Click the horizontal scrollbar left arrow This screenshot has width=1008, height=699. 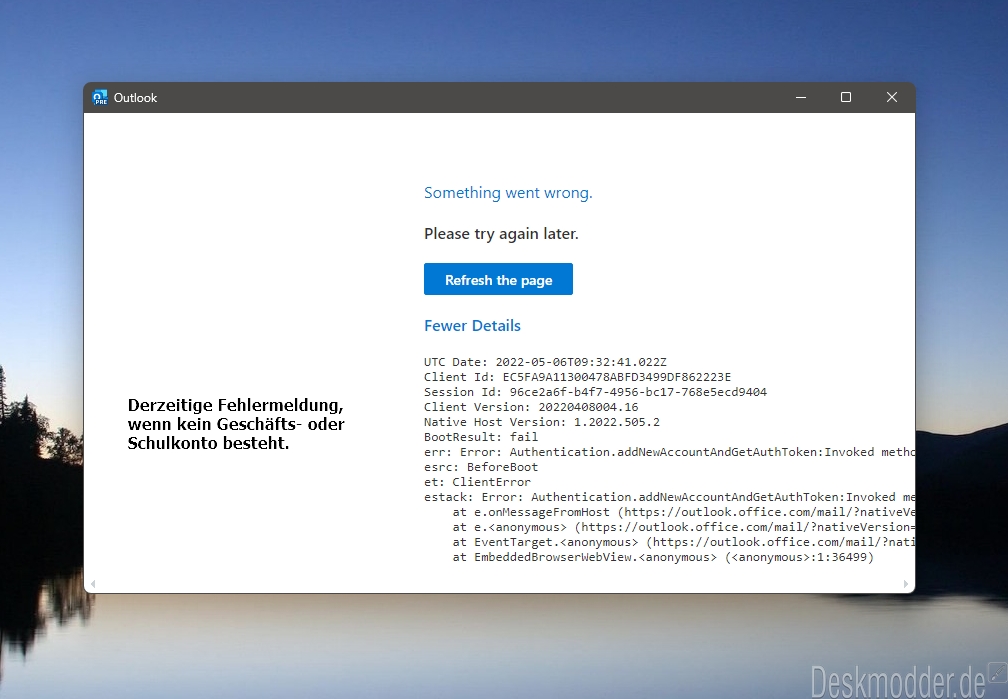(93, 584)
